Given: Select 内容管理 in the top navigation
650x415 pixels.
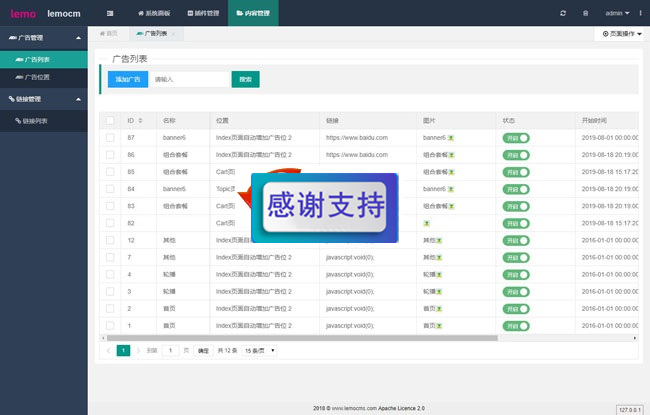Looking at the screenshot, I should tap(253, 13).
